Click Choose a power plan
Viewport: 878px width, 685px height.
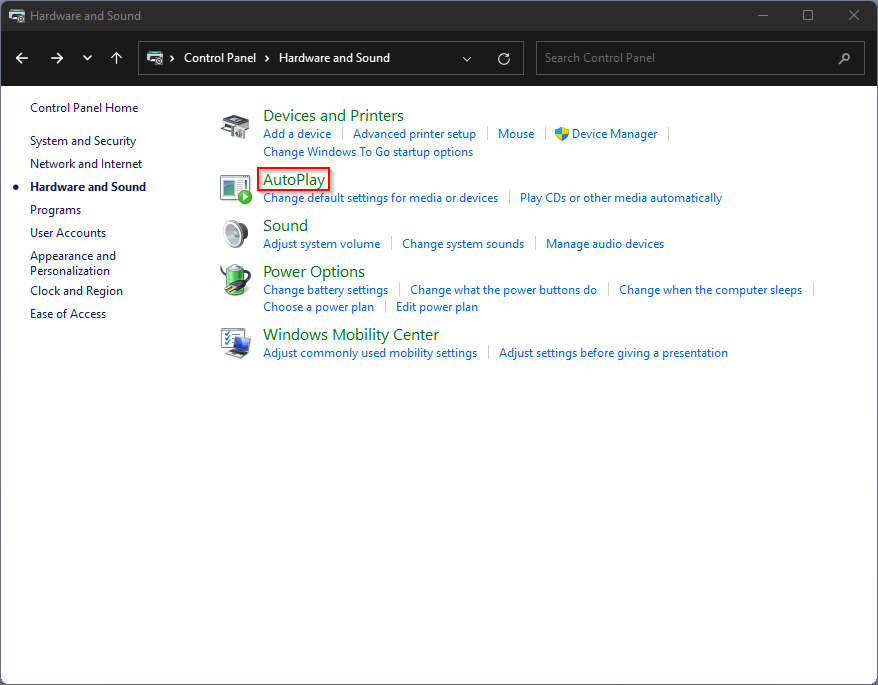(x=318, y=307)
